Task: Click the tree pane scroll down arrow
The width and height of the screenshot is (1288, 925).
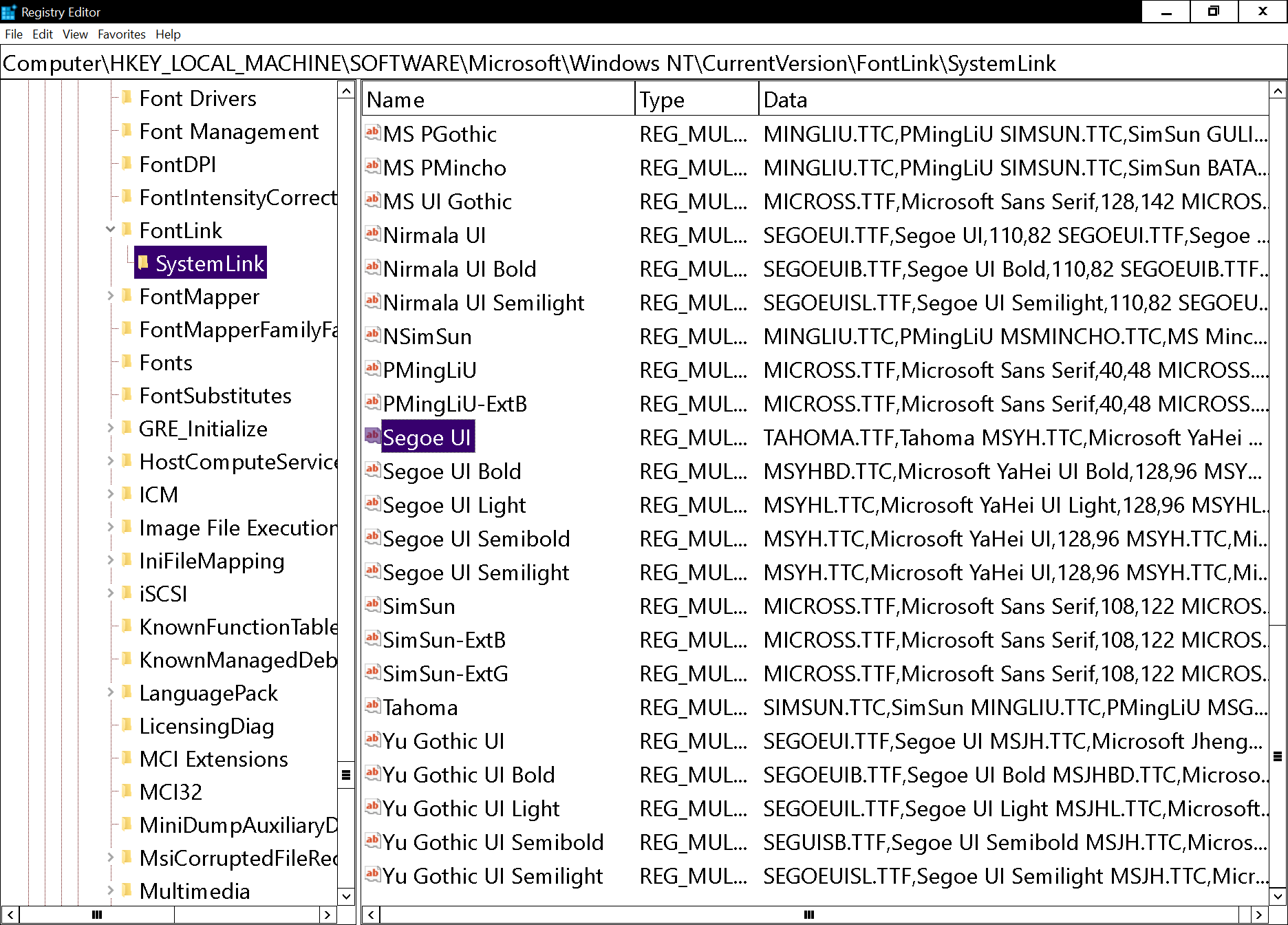Action: pos(346,896)
